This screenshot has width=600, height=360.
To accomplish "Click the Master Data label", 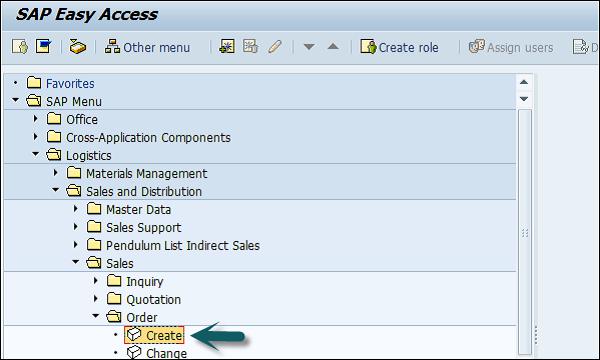I will 139,210.
